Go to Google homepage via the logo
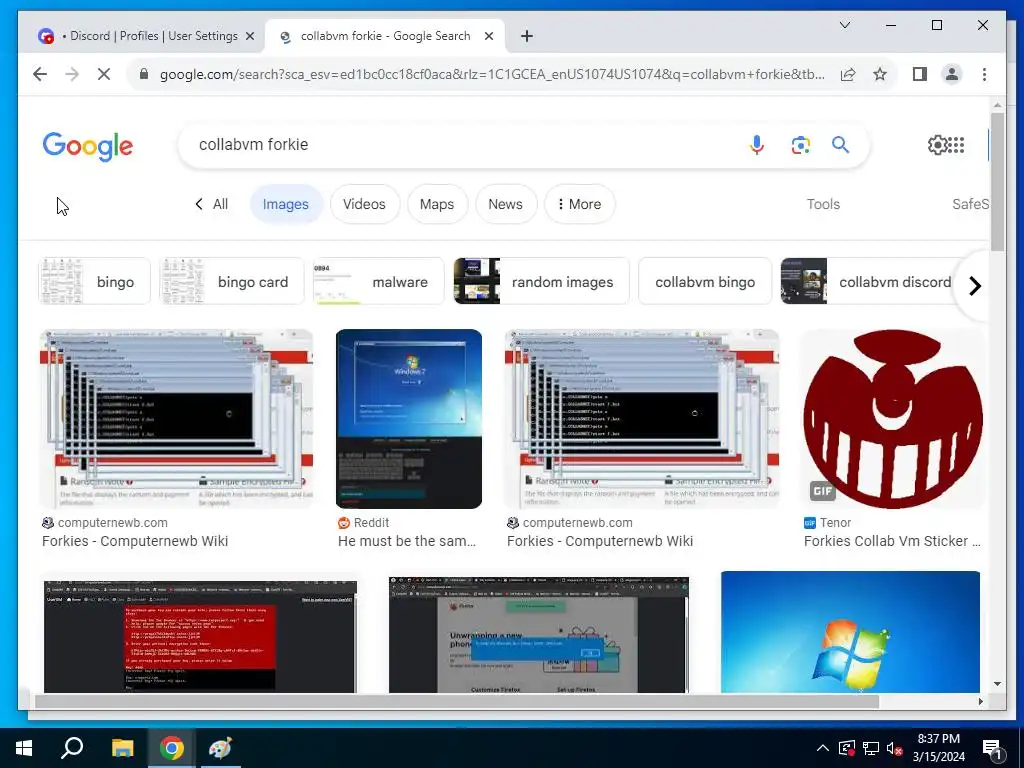The image size is (1024, 768). tap(88, 146)
